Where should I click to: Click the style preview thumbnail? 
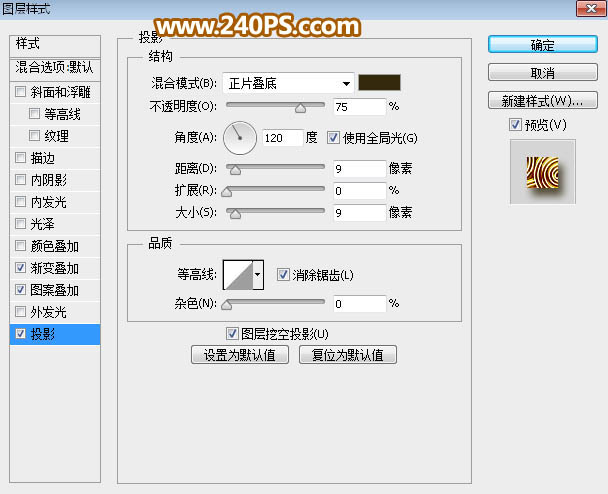pos(542,172)
